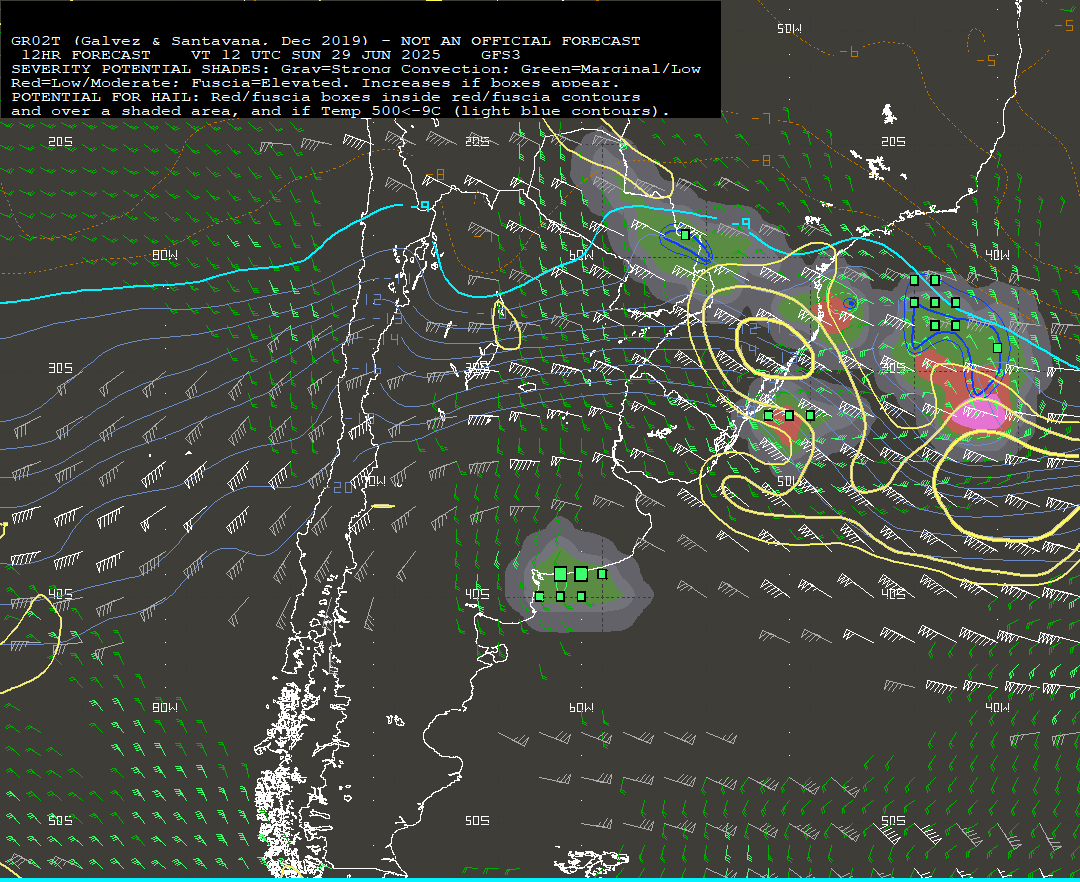
Task: Click the '30S' latitude label over the Pacific
Action: tap(61, 368)
